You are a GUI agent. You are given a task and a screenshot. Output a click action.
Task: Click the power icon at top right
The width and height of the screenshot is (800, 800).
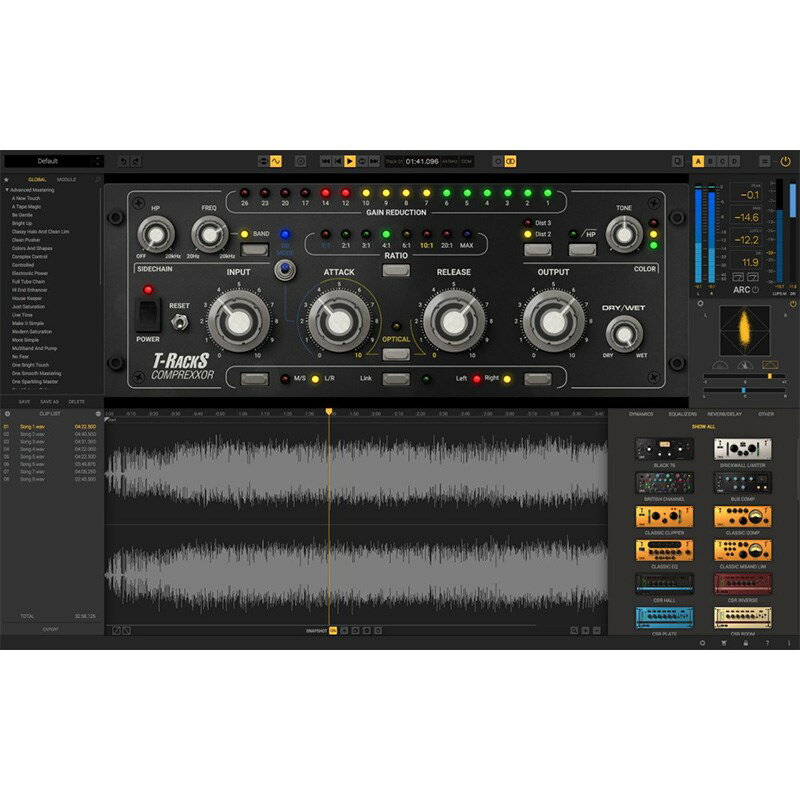[785, 161]
